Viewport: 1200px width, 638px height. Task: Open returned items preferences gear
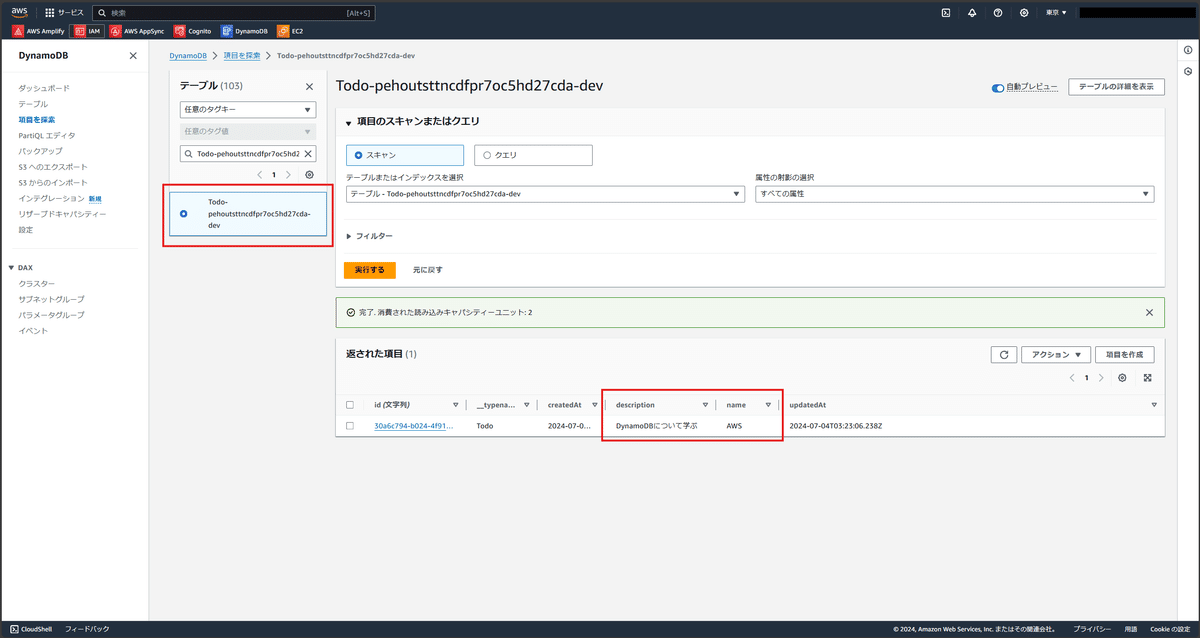tap(1122, 378)
